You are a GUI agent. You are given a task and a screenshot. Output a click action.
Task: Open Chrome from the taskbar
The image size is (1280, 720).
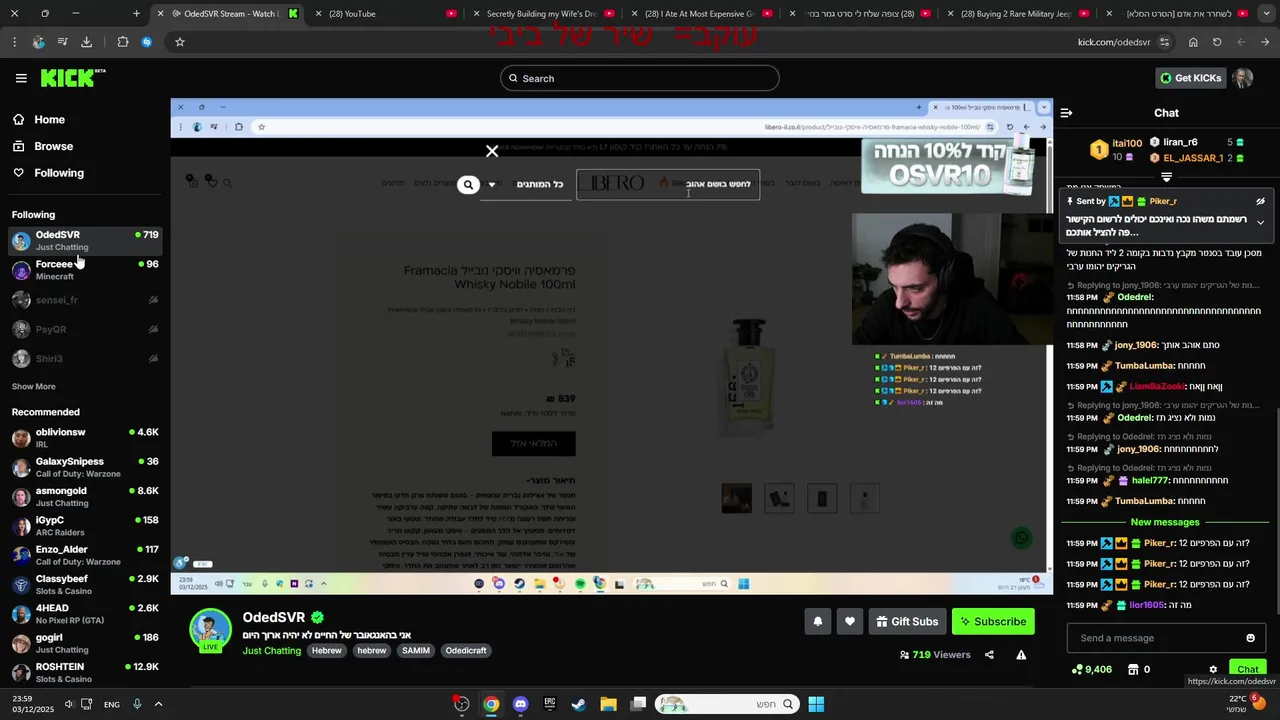tap(491, 704)
